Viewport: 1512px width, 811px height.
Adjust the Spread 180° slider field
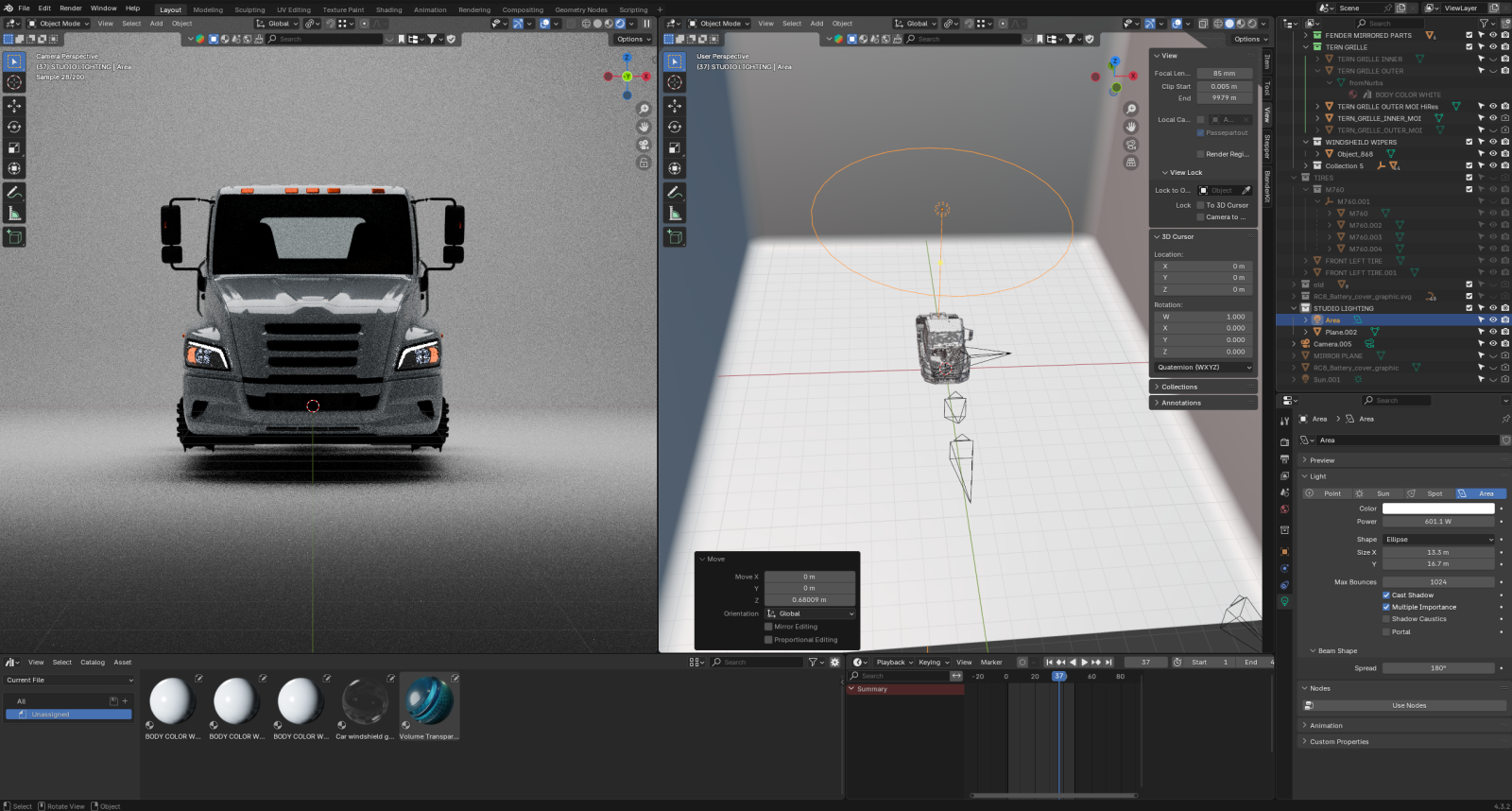click(x=1438, y=668)
